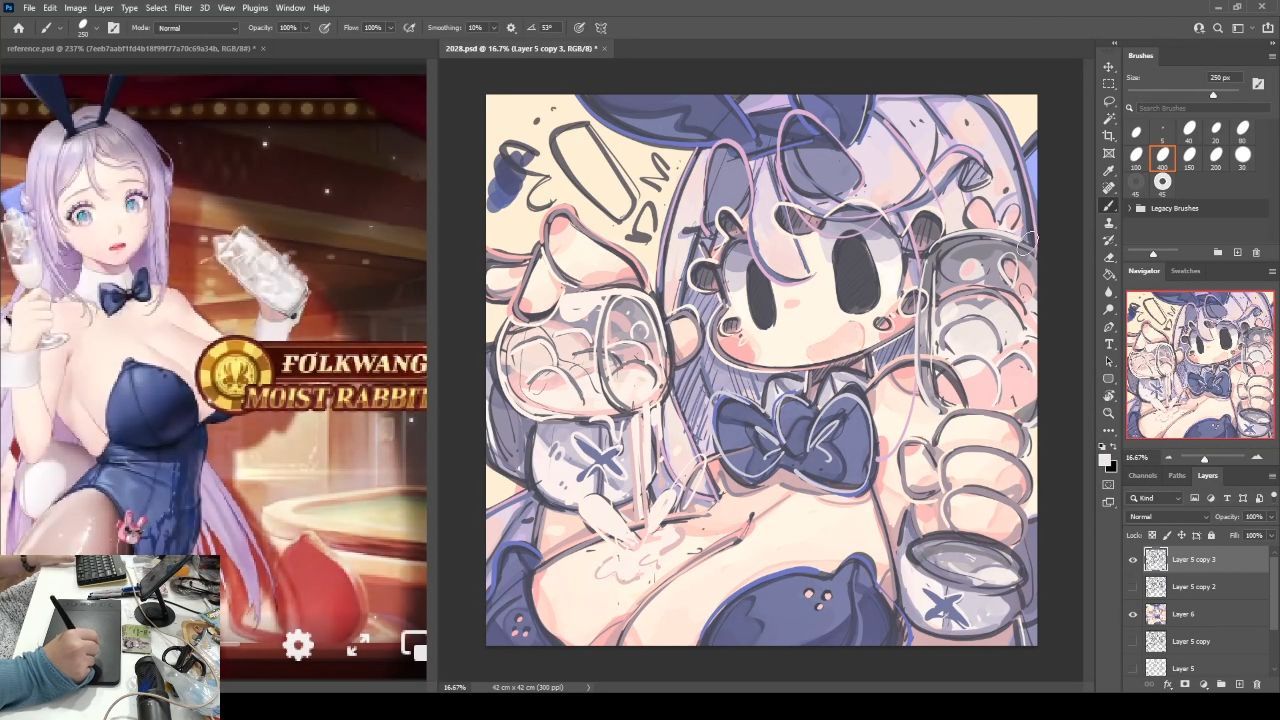Switch to the Swatches tab
Image resolution: width=1280 pixels, height=720 pixels.
[x=1186, y=271]
